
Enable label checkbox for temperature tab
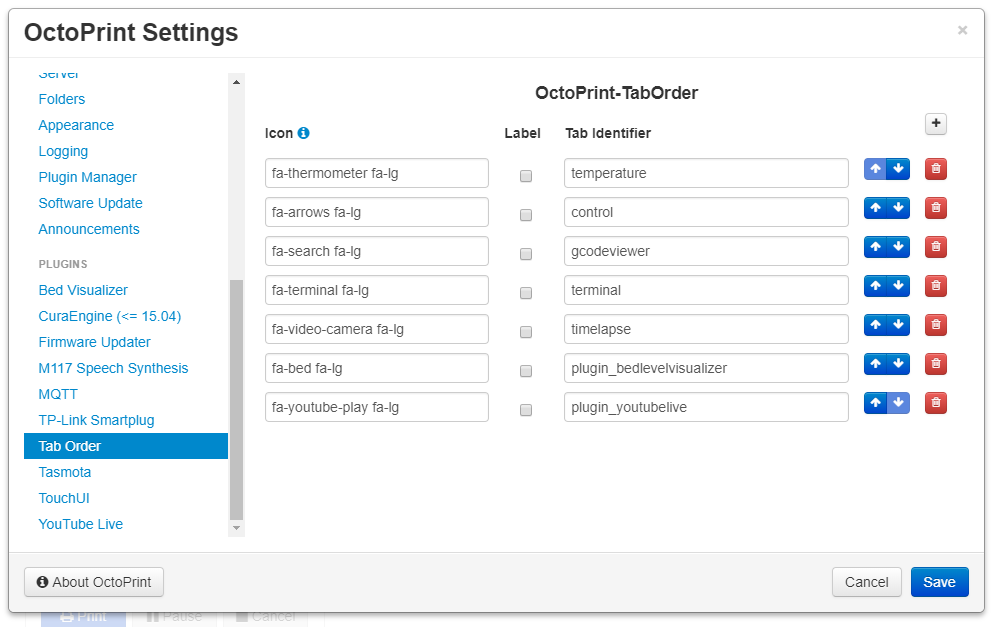pos(526,176)
